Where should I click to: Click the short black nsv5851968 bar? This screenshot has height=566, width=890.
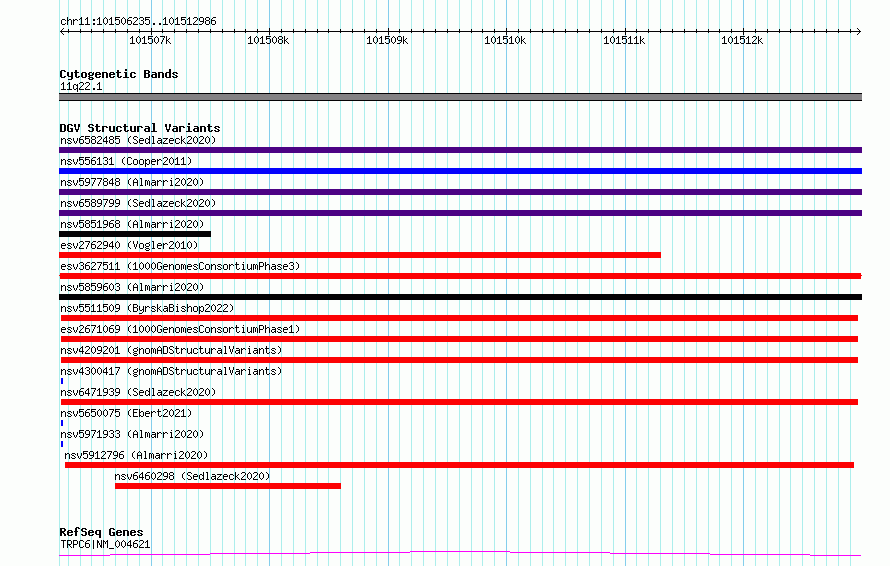click(x=135, y=234)
